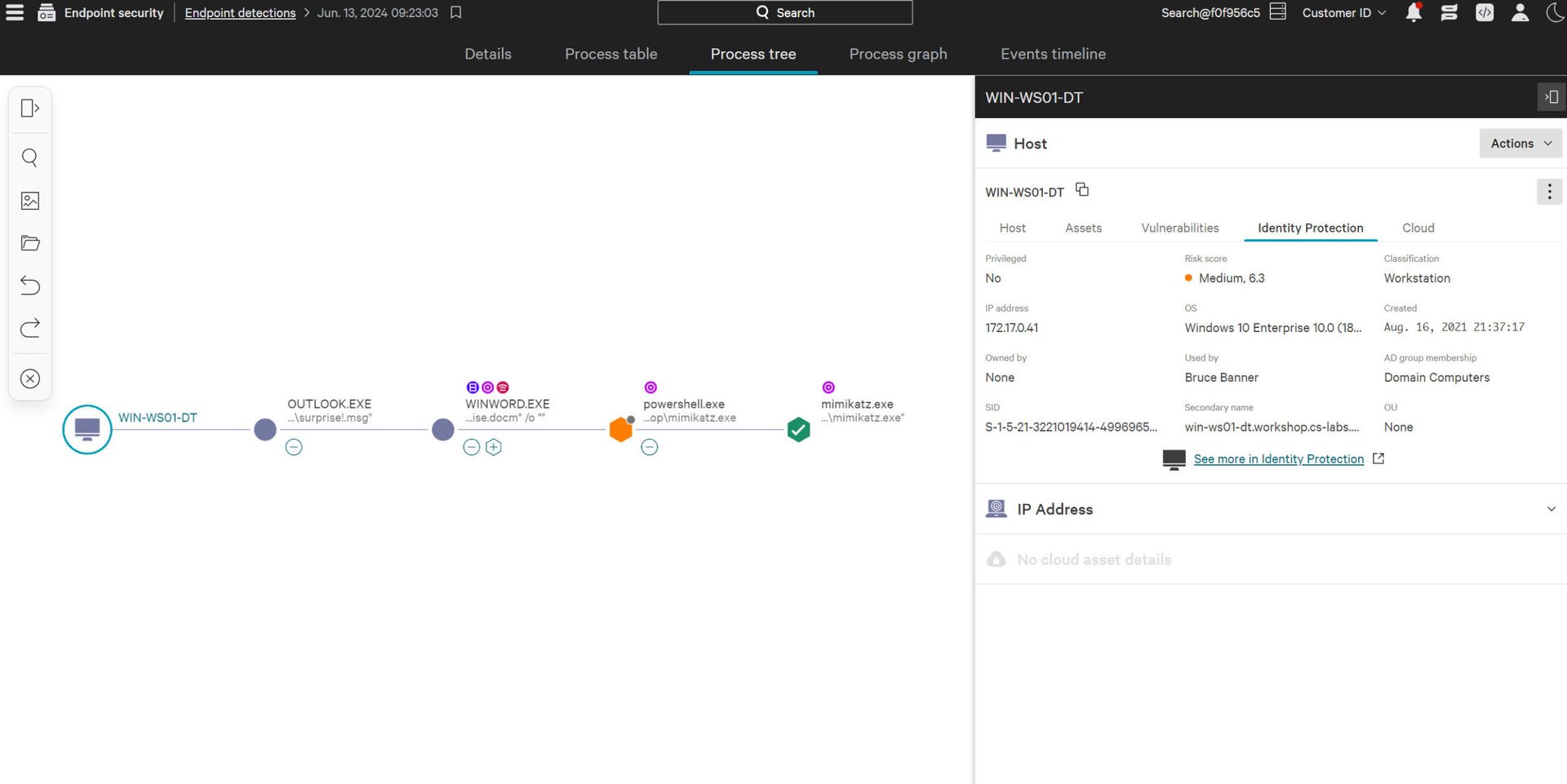Expand the IP Address section
Image resolution: width=1567 pixels, height=784 pixels.
pos(1551,509)
